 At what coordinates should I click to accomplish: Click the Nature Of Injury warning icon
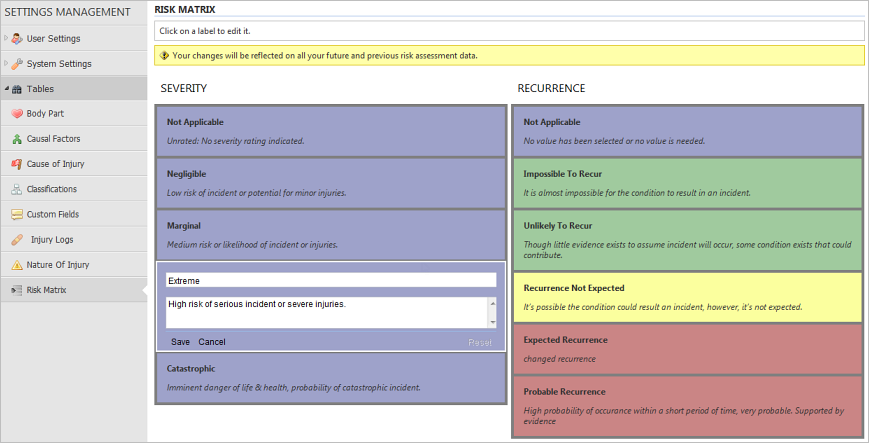click(x=17, y=265)
